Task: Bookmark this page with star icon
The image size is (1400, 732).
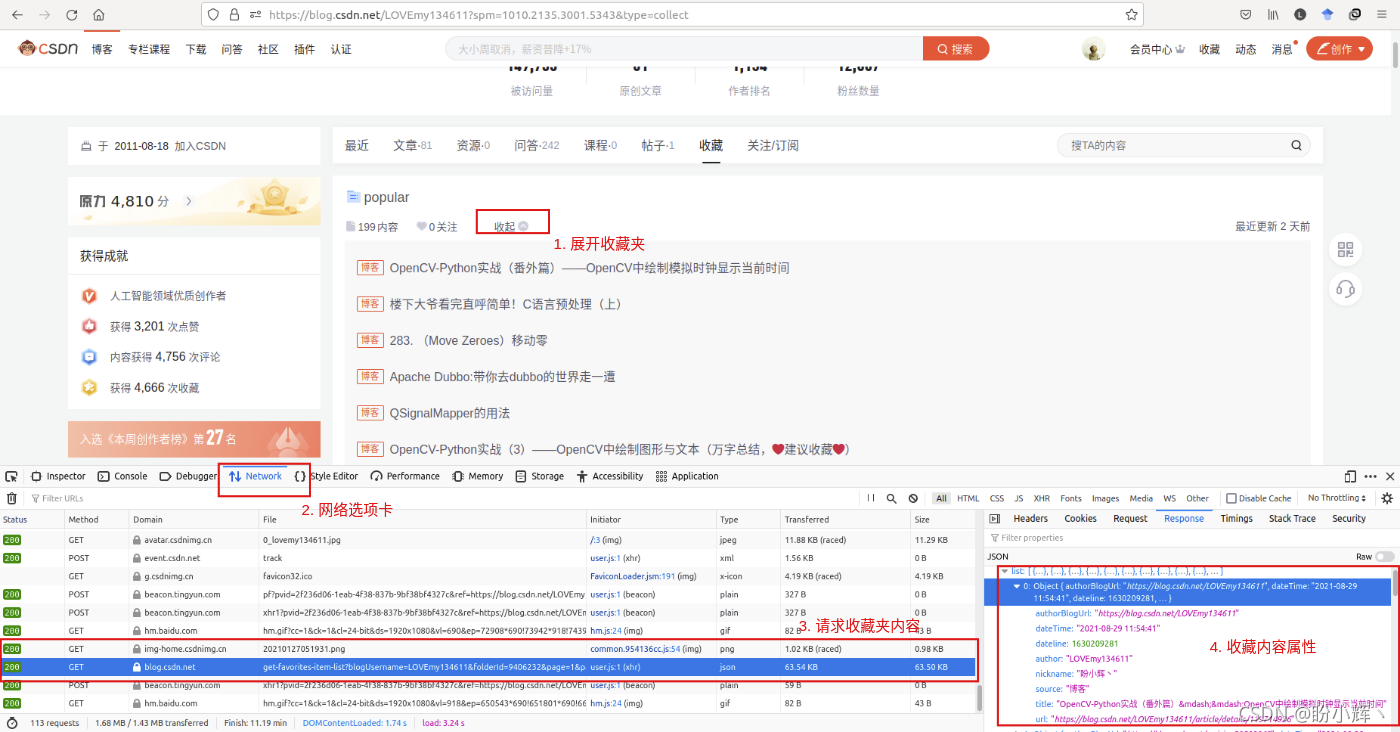Action: pyautogui.click(x=1131, y=15)
